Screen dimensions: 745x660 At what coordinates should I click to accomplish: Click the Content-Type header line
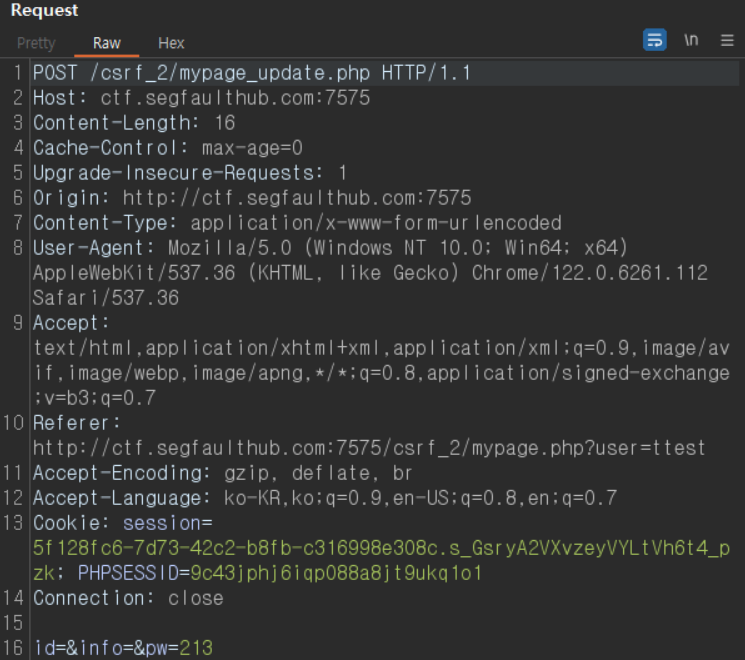click(x=297, y=223)
